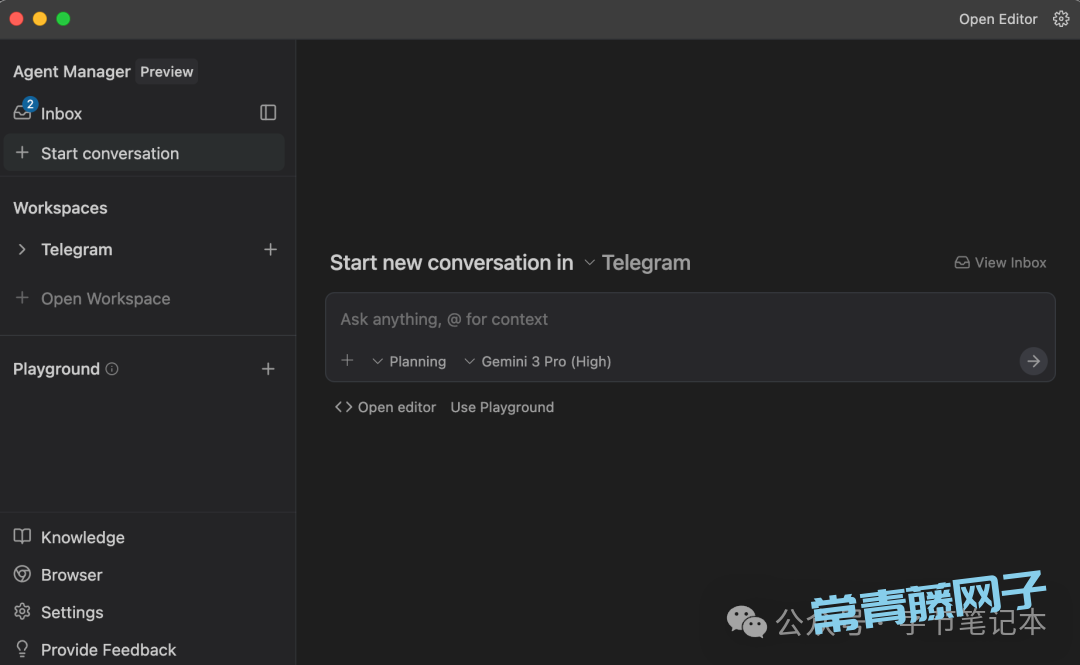1080x665 pixels.
Task: Click the plus icon next to Telegram workspace
Action: pos(270,249)
